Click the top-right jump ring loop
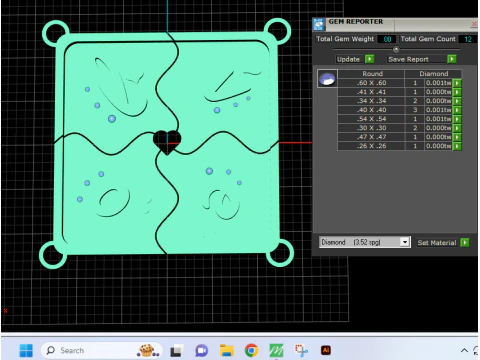The height and width of the screenshot is (360, 480). pyautogui.click(x=277, y=31)
